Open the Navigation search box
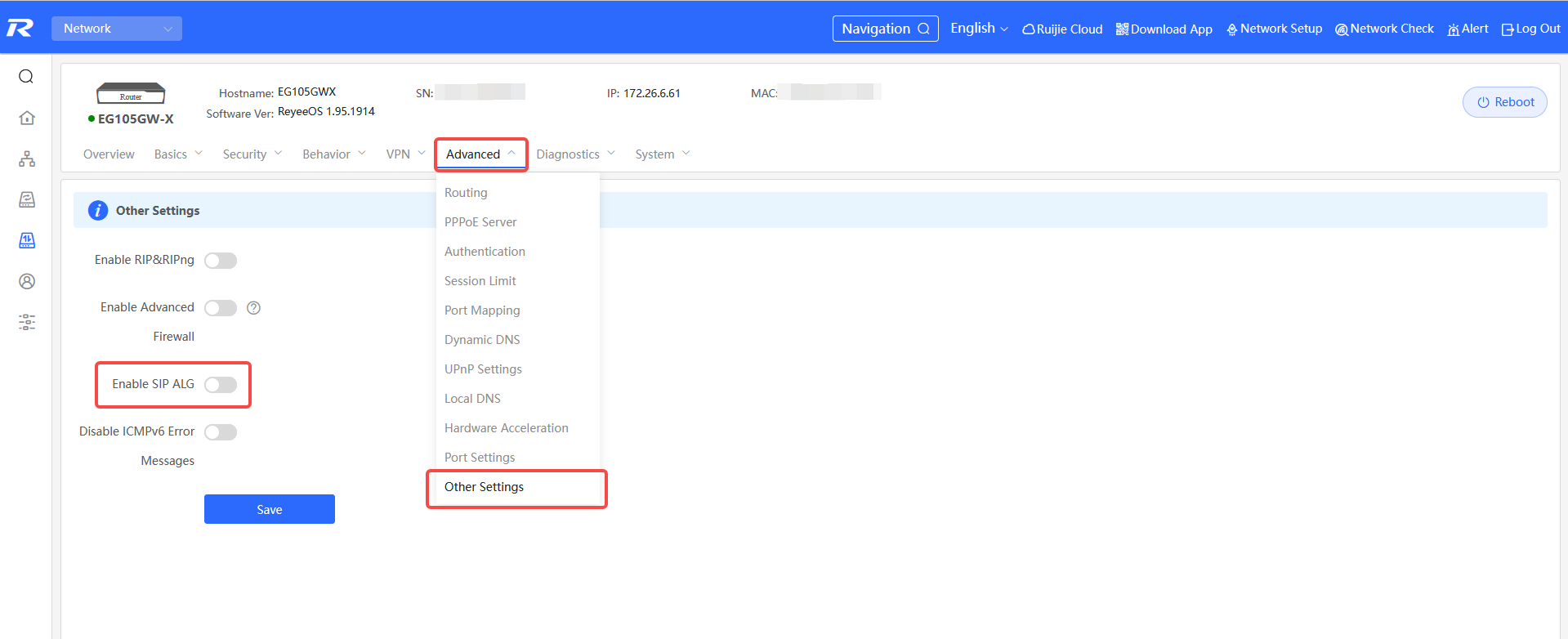 (885, 29)
